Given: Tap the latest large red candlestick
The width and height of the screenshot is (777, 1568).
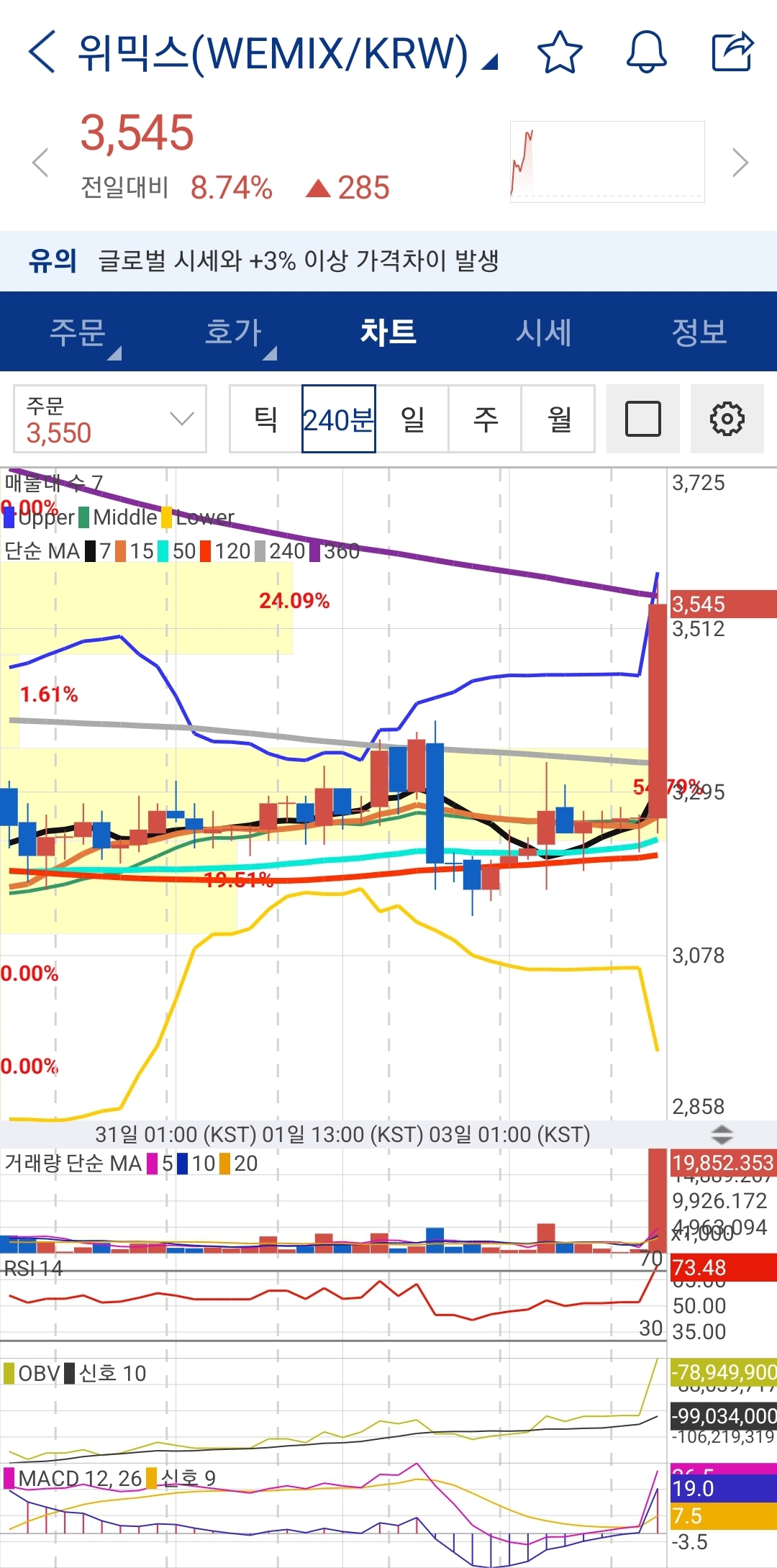Looking at the screenshot, I should (x=658, y=710).
